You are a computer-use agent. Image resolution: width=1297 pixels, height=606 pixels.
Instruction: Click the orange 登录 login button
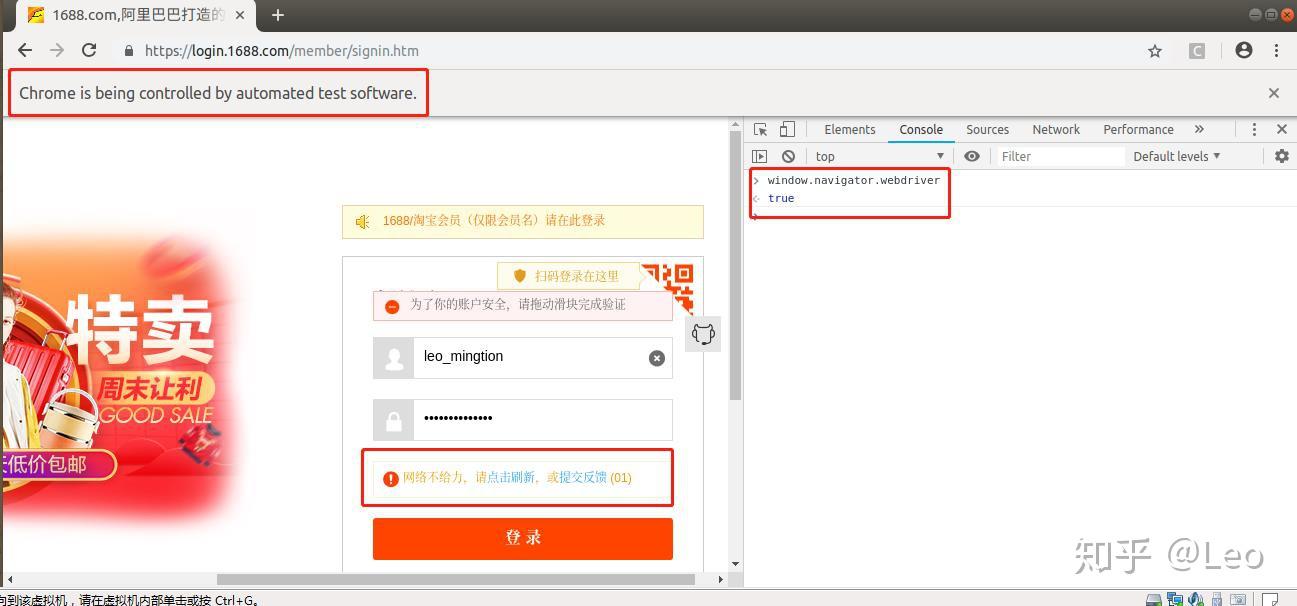pos(523,538)
